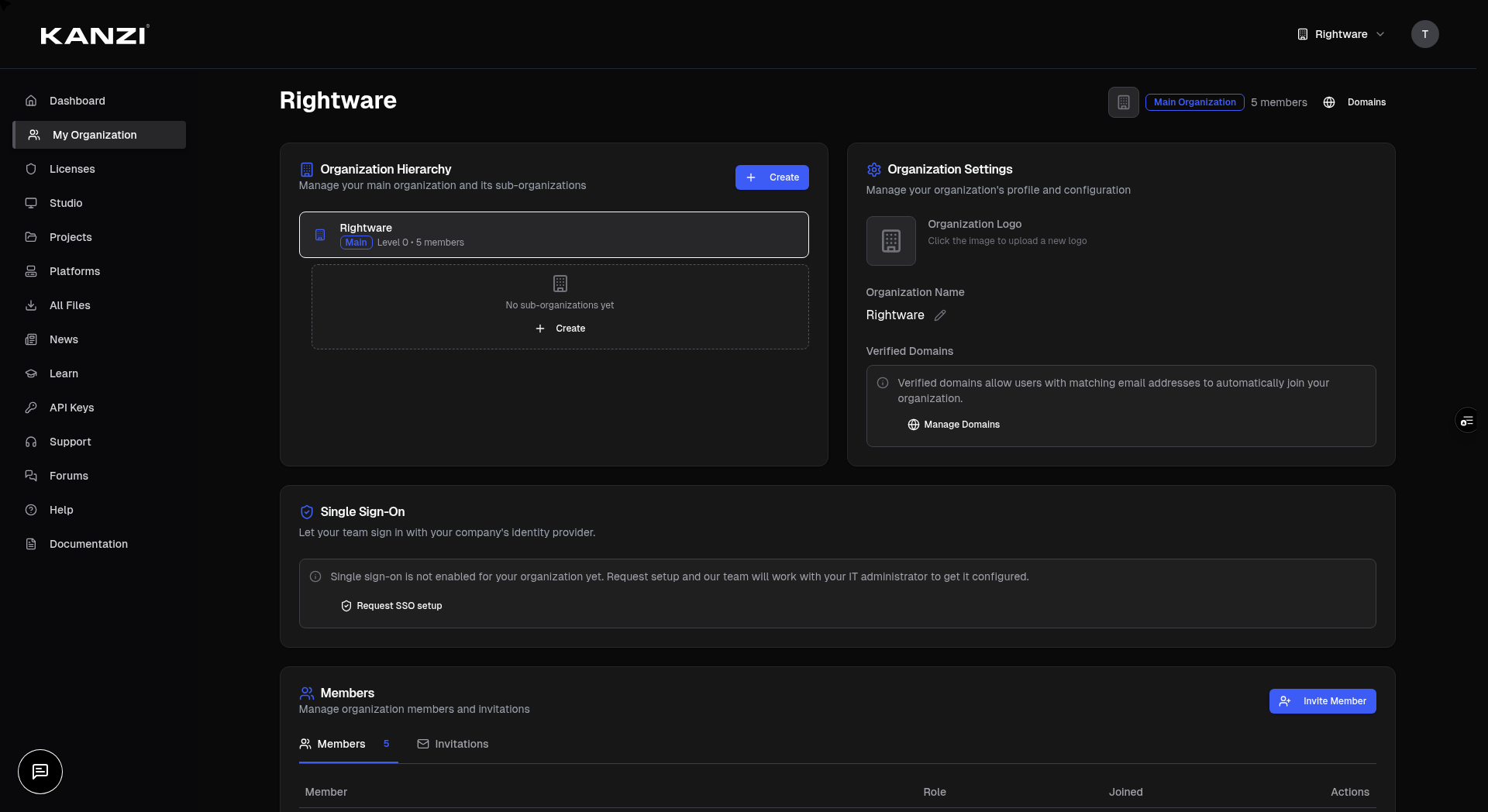This screenshot has width=1488, height=812.
Task: Click the Main Organization badge
Action: [x=1194, y=102]
